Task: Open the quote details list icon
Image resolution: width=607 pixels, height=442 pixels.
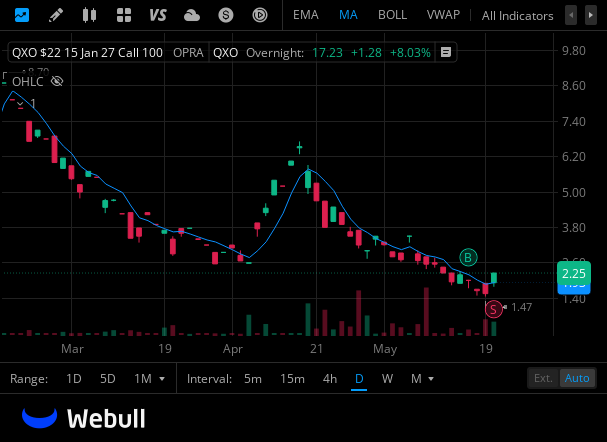Action: [x=446, y=52]
